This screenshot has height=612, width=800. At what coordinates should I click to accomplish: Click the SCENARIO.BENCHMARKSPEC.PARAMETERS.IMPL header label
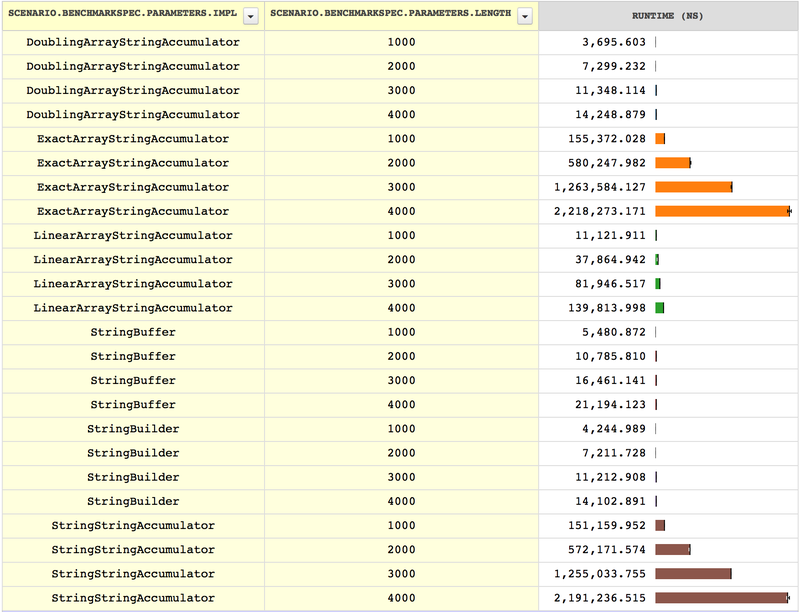(125, 15)
